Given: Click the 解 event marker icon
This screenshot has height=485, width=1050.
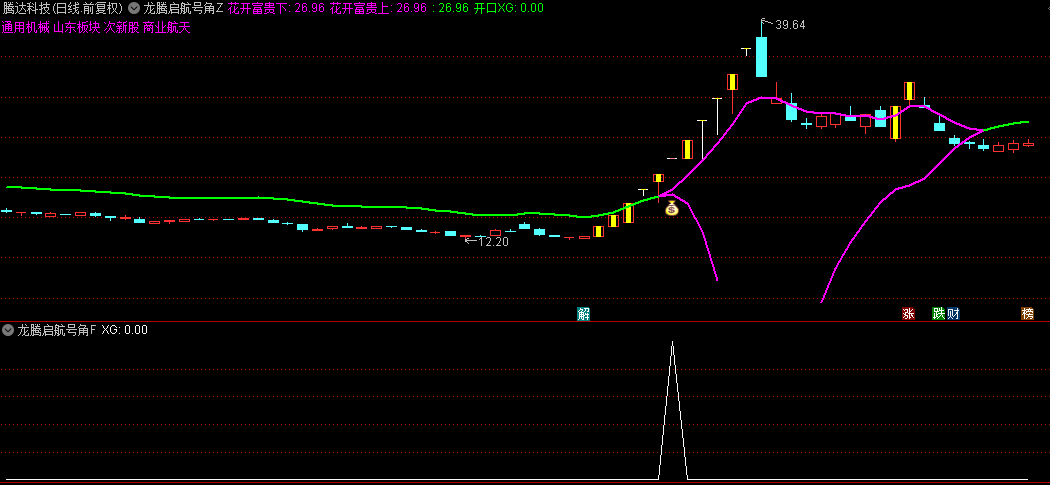Looking at the screenshot, I should pos(584,314).
